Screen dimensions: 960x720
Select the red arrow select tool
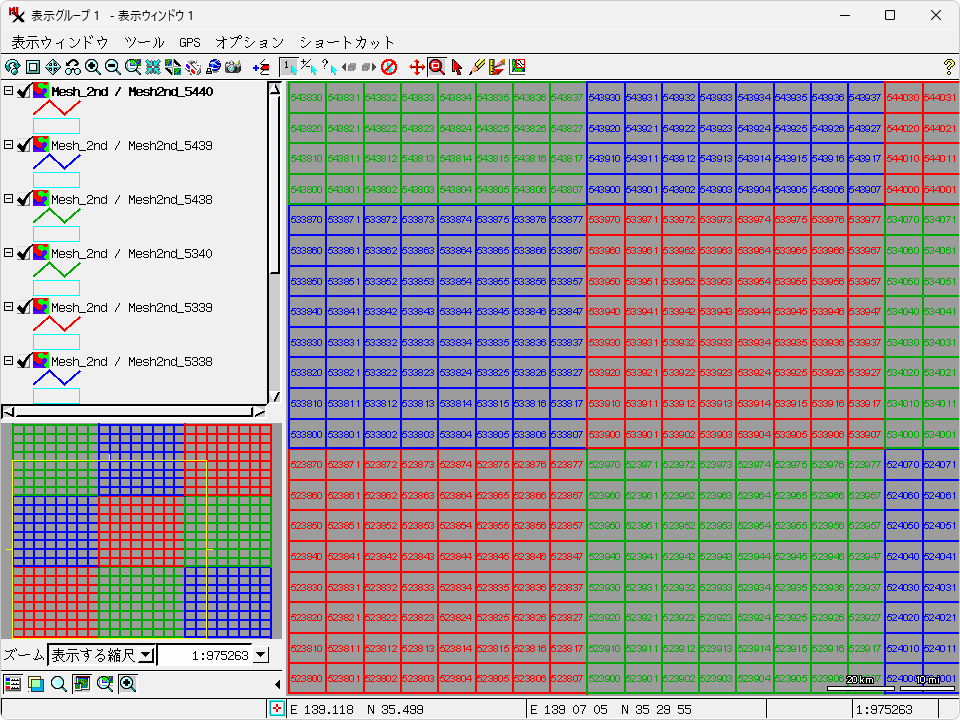(x=457, y=67)
